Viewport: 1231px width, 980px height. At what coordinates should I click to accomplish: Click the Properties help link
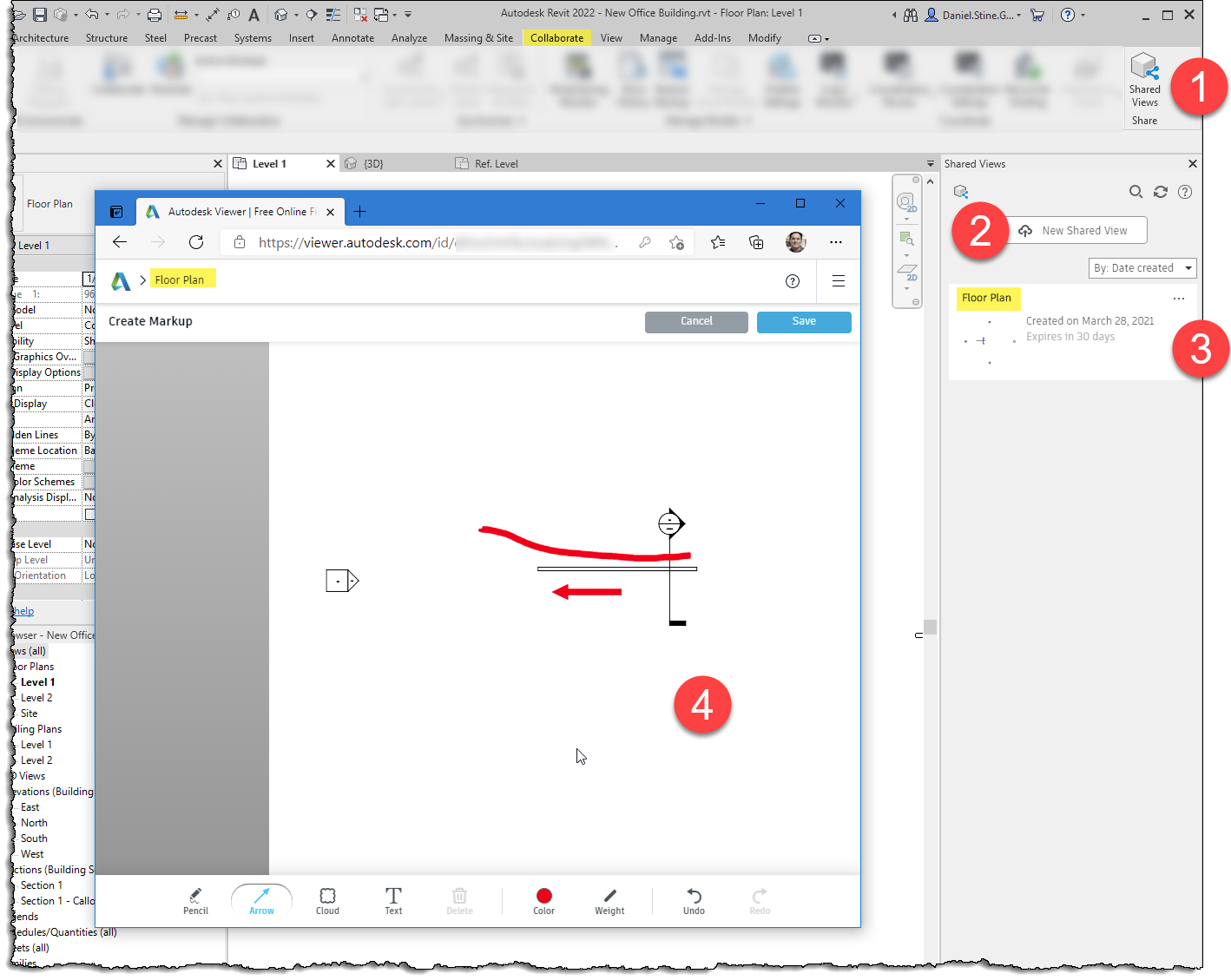[23, 611]
